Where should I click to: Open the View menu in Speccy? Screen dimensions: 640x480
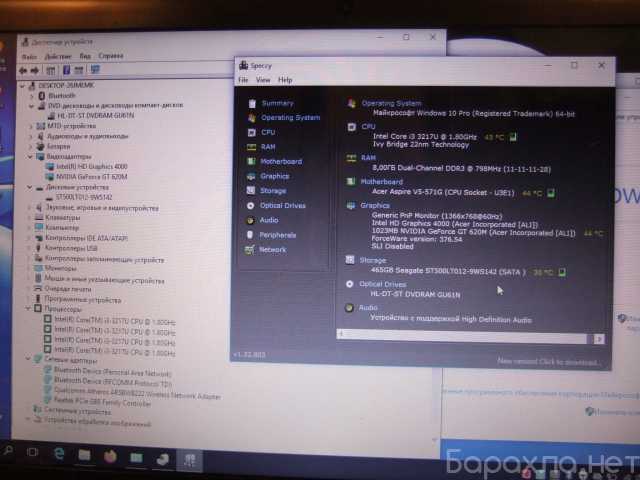262,80
